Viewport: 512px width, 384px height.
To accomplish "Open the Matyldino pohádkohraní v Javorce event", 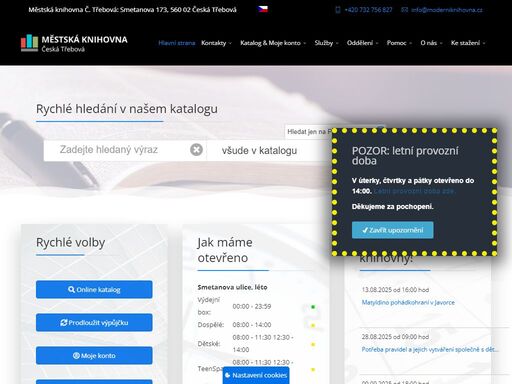I will click(x=408, y=302).
